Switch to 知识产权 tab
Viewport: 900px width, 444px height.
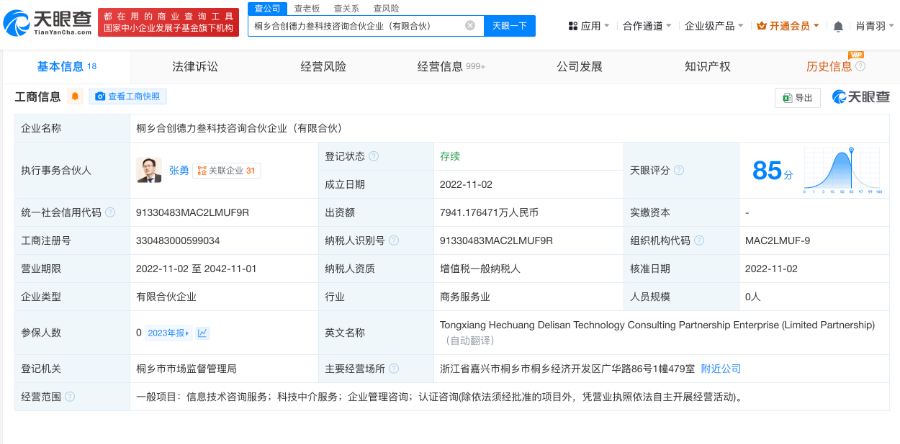click(707, 67)
